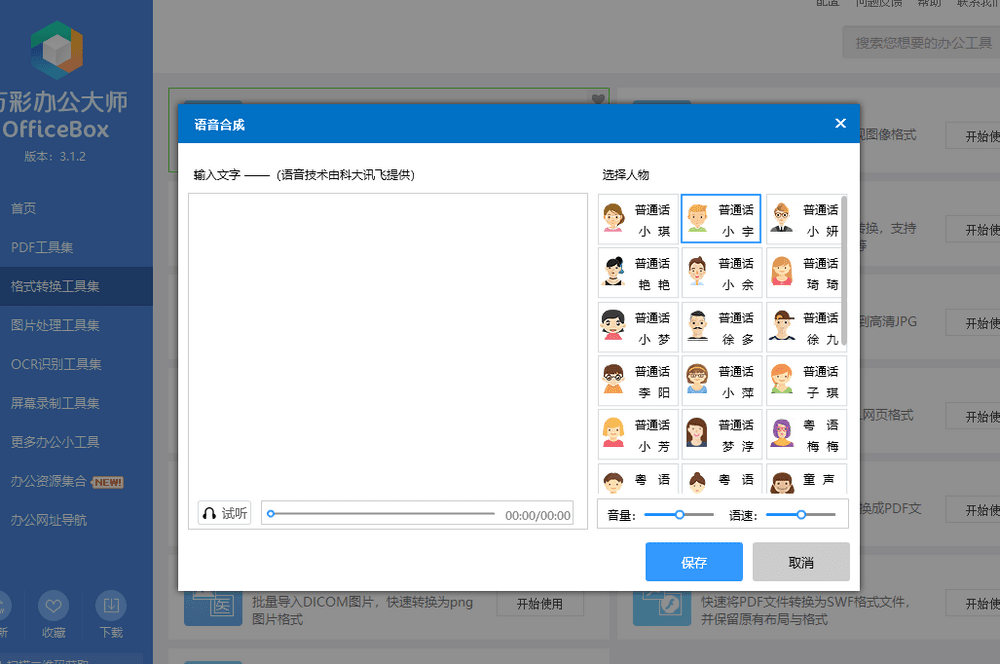Viewport: 1000px width, 664px height.
Task: Select the 艳艳 voice avatar
Action: [x=638, y=273]
